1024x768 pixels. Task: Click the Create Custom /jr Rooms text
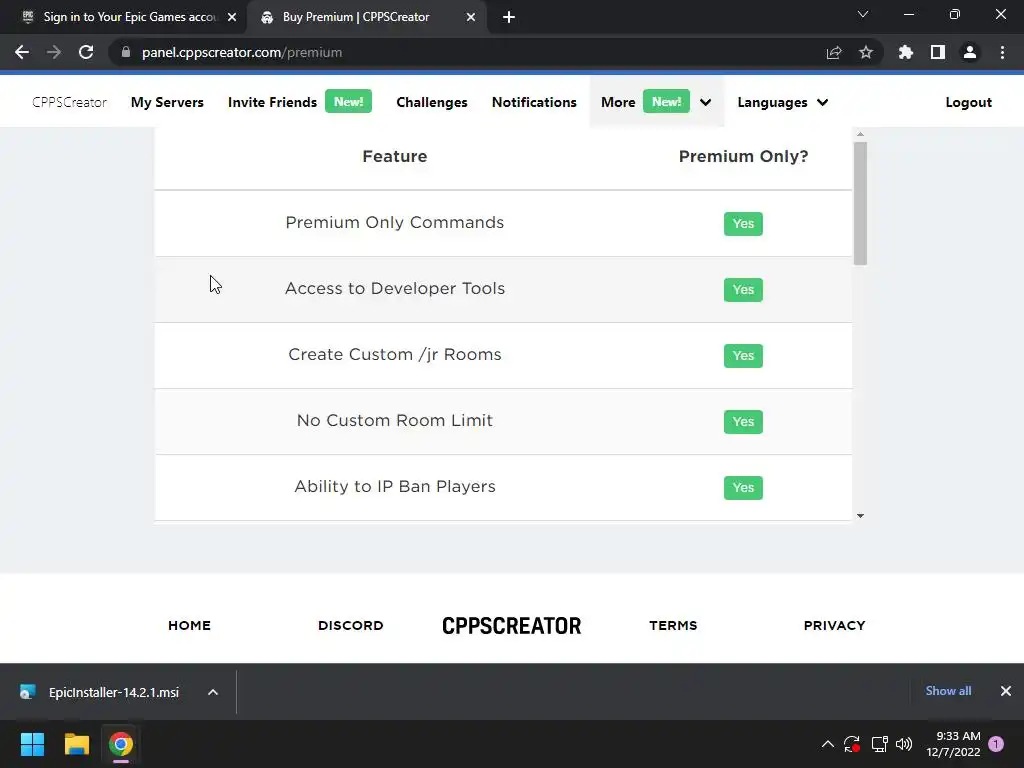[394, 354]
